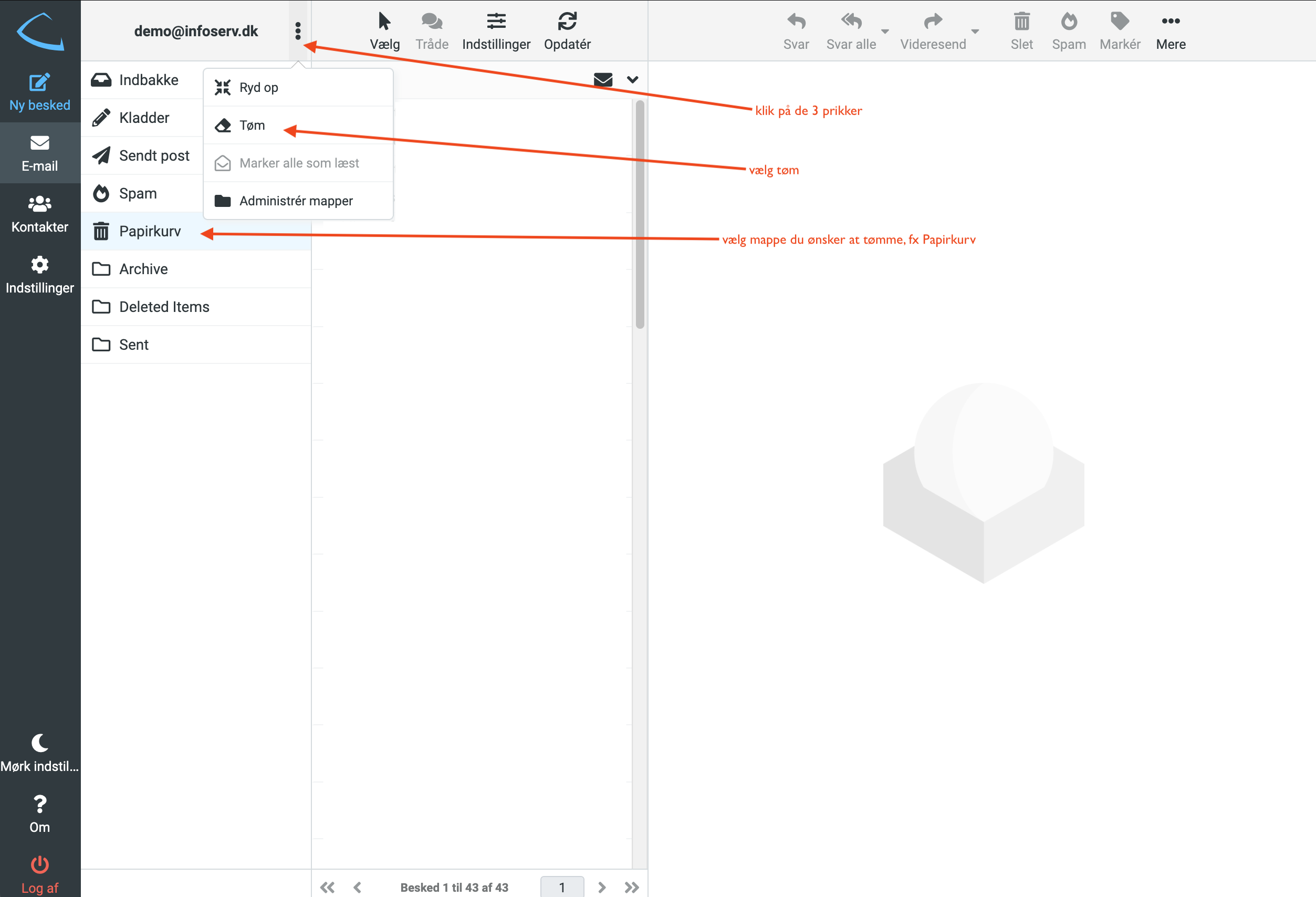The height and width of the screenshot is (897, 1316).
Task: Click the Opdatér refresh icon
Action: [567, 22]
